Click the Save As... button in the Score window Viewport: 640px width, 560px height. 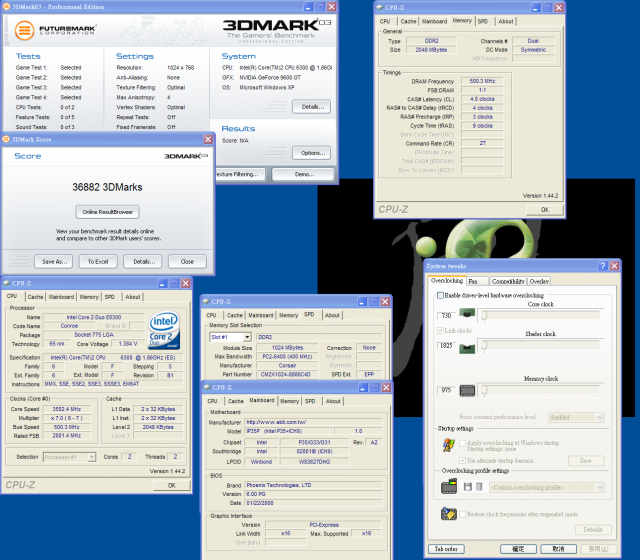[x=54, y=262]
